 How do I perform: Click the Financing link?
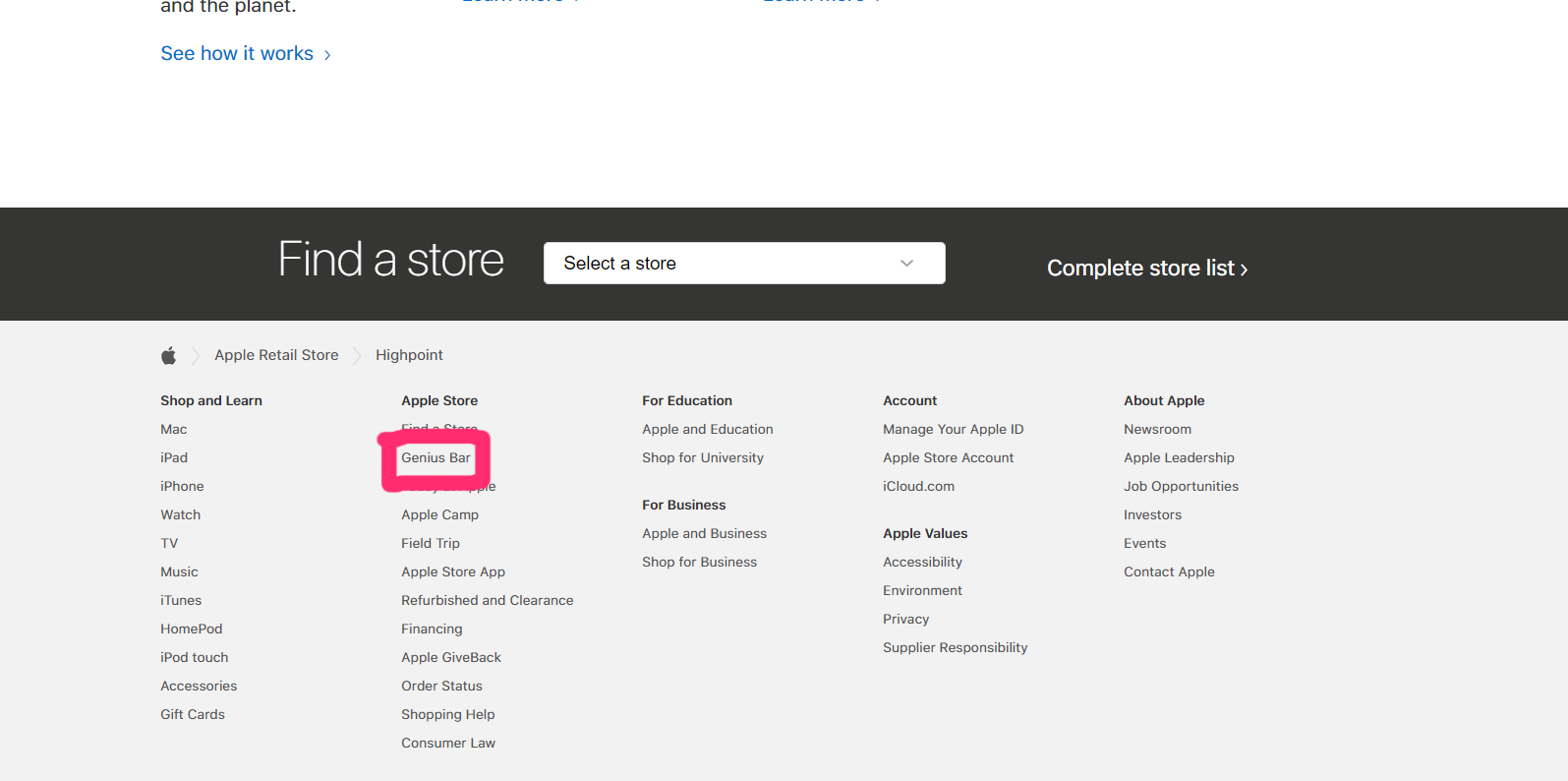click(432, 629)
